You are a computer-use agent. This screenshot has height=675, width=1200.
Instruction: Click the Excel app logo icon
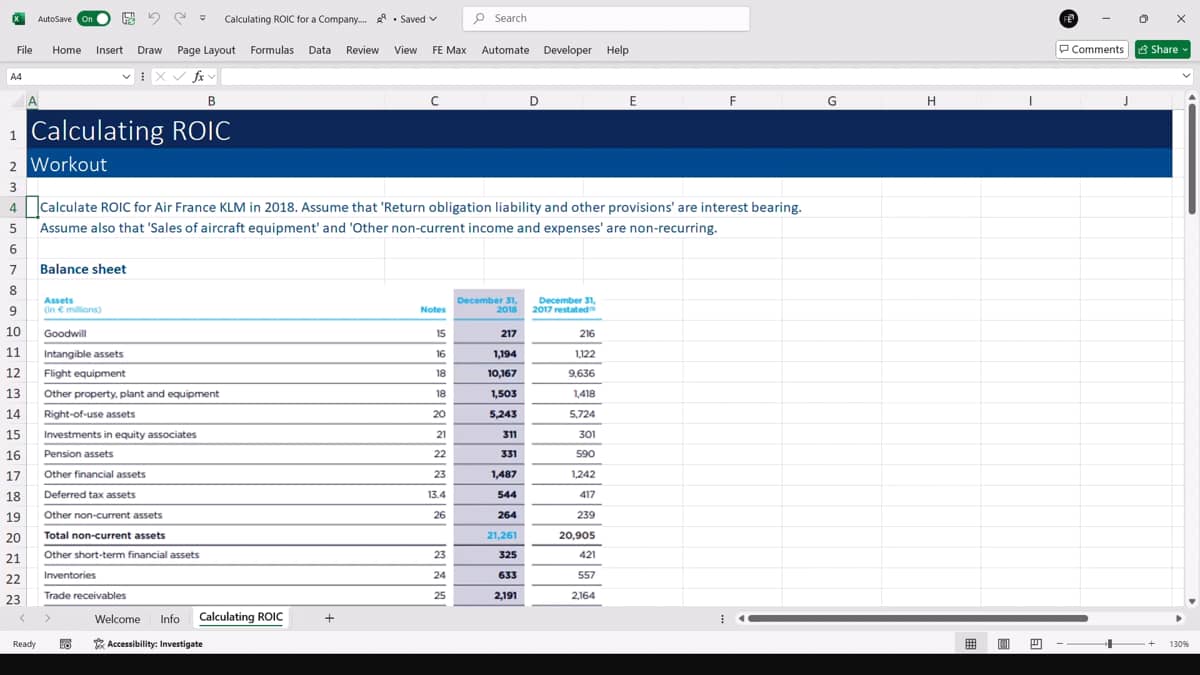(x=17, y=18)
